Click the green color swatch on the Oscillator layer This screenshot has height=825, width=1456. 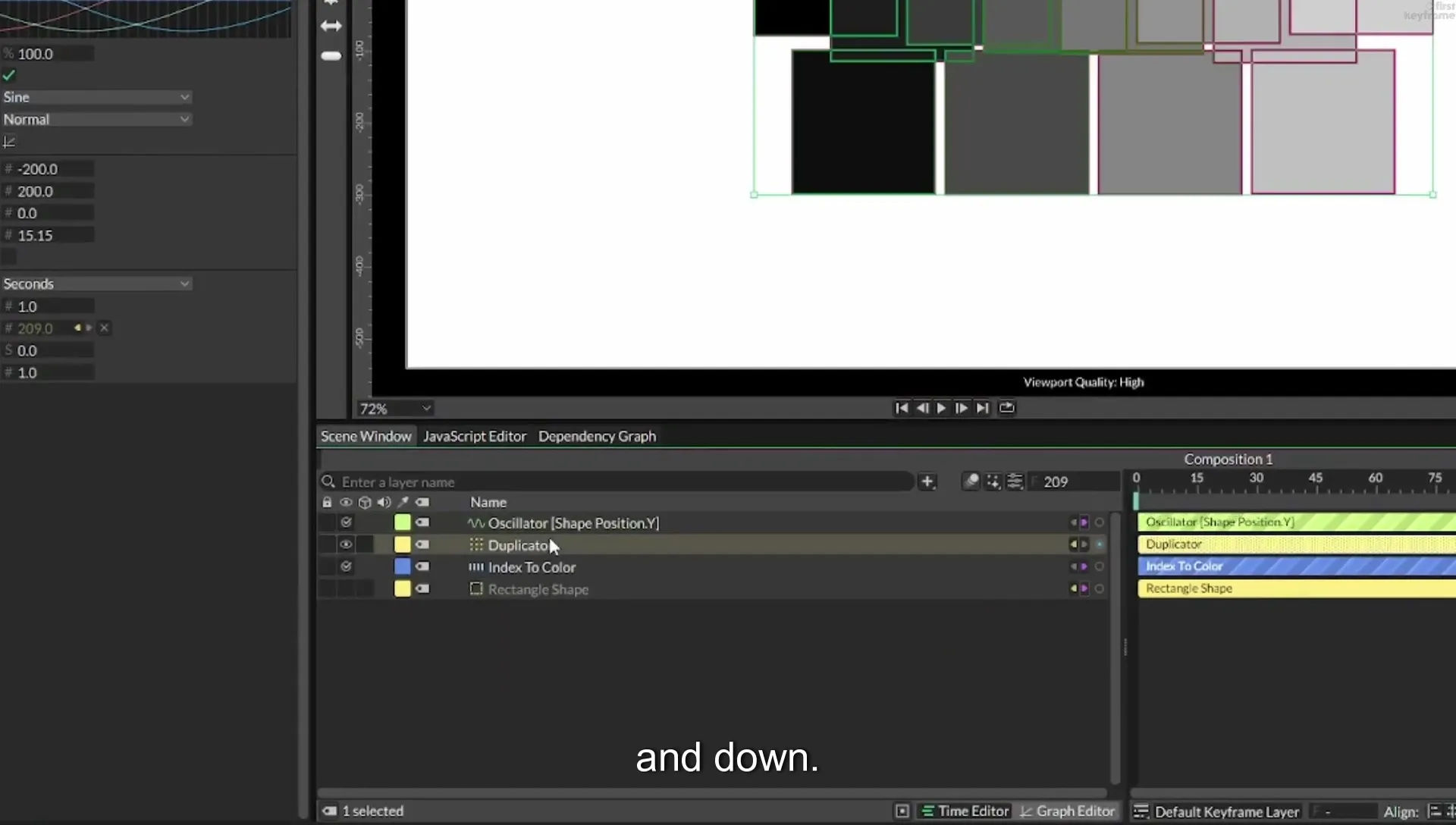coord(402,522)
